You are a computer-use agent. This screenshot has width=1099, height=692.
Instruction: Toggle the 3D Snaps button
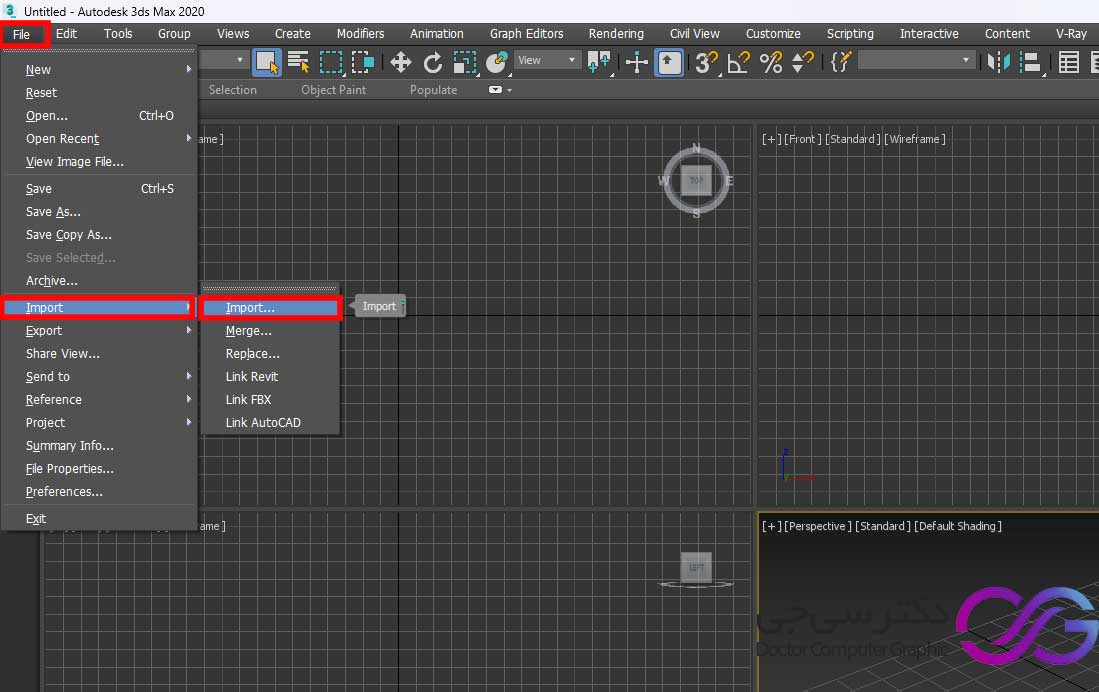pos(706,62)
